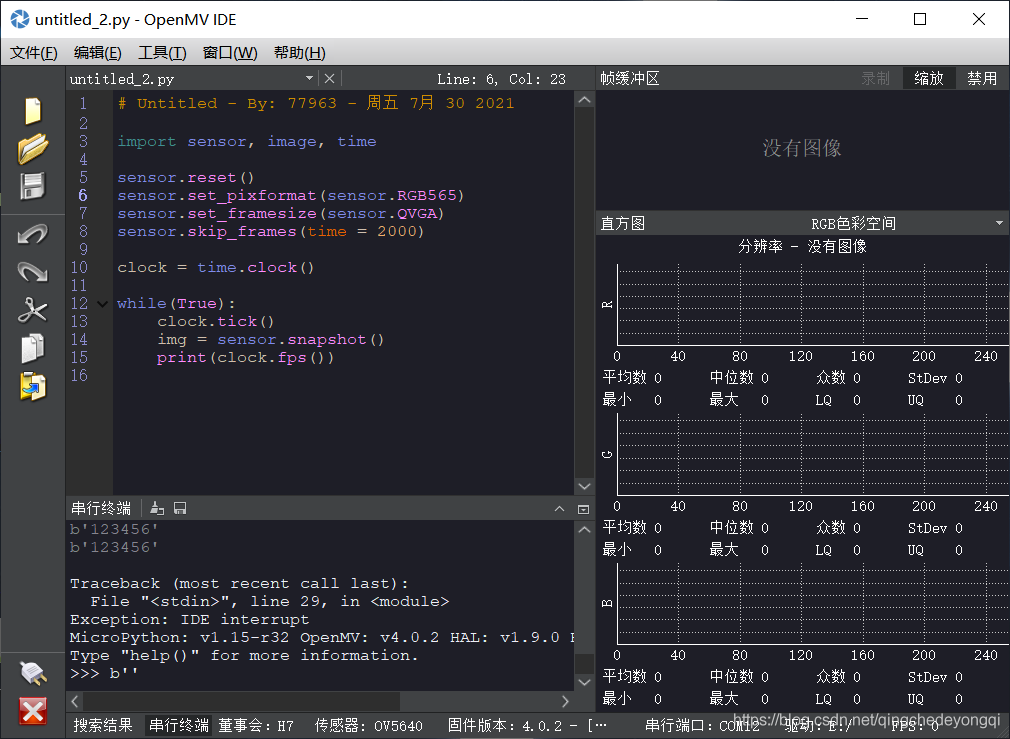The image size is (1010, 739).
Task: Undo the last edit with the back arrow icon
Action: tap(32, 233)
